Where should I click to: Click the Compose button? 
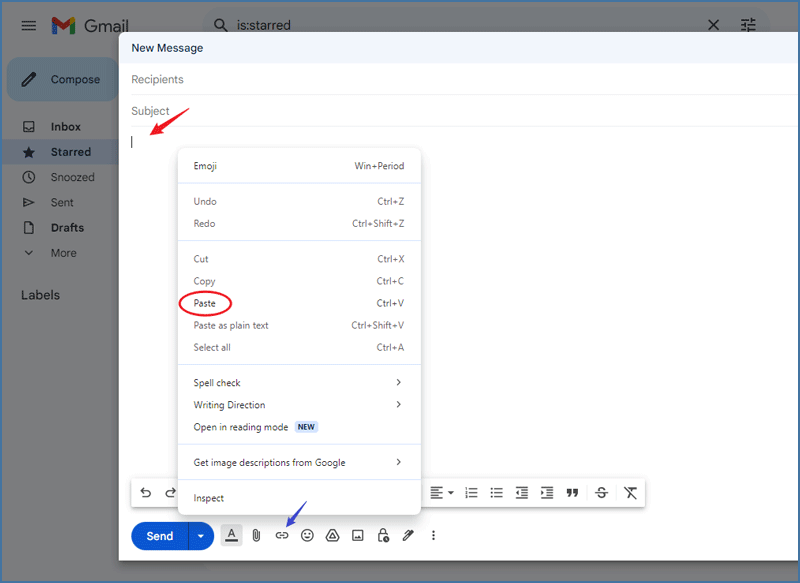pyautogui.click(x=63, y=79)
